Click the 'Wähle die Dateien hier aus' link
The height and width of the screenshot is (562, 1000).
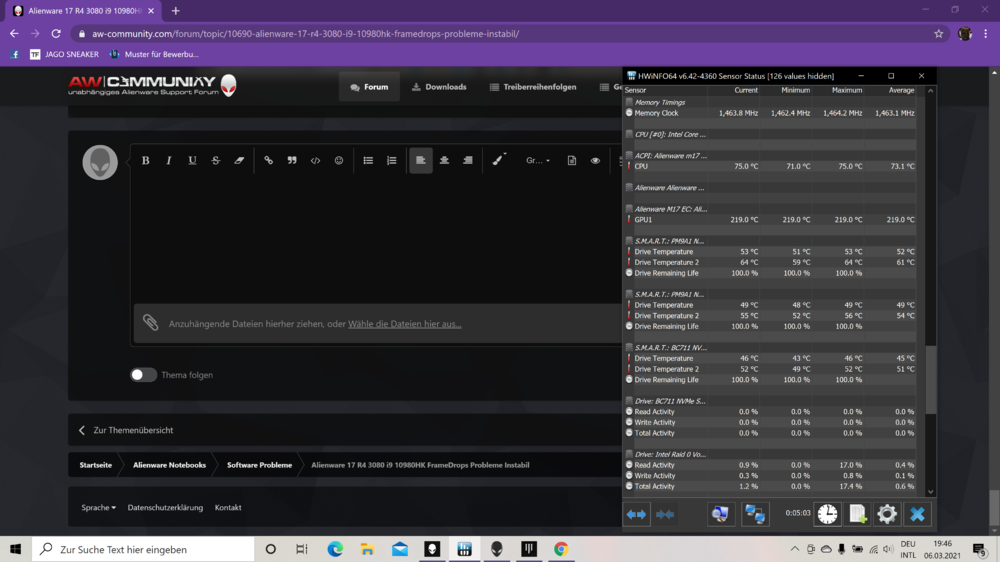tap(404, 324)
